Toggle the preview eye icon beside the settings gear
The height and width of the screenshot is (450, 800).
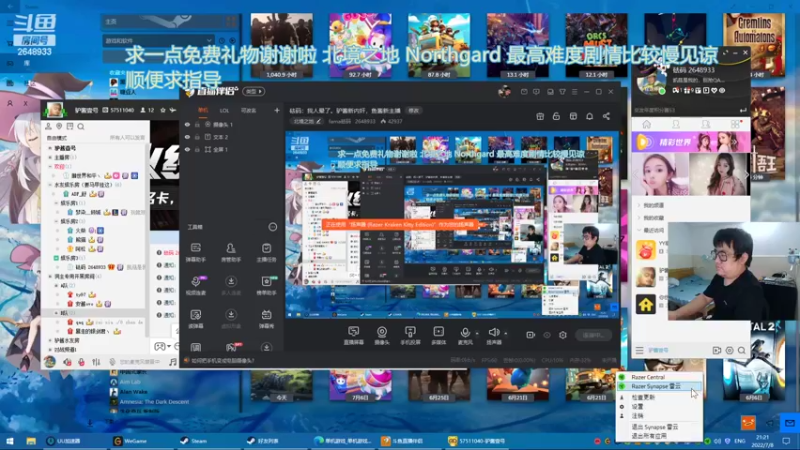[x=547, y=335]
